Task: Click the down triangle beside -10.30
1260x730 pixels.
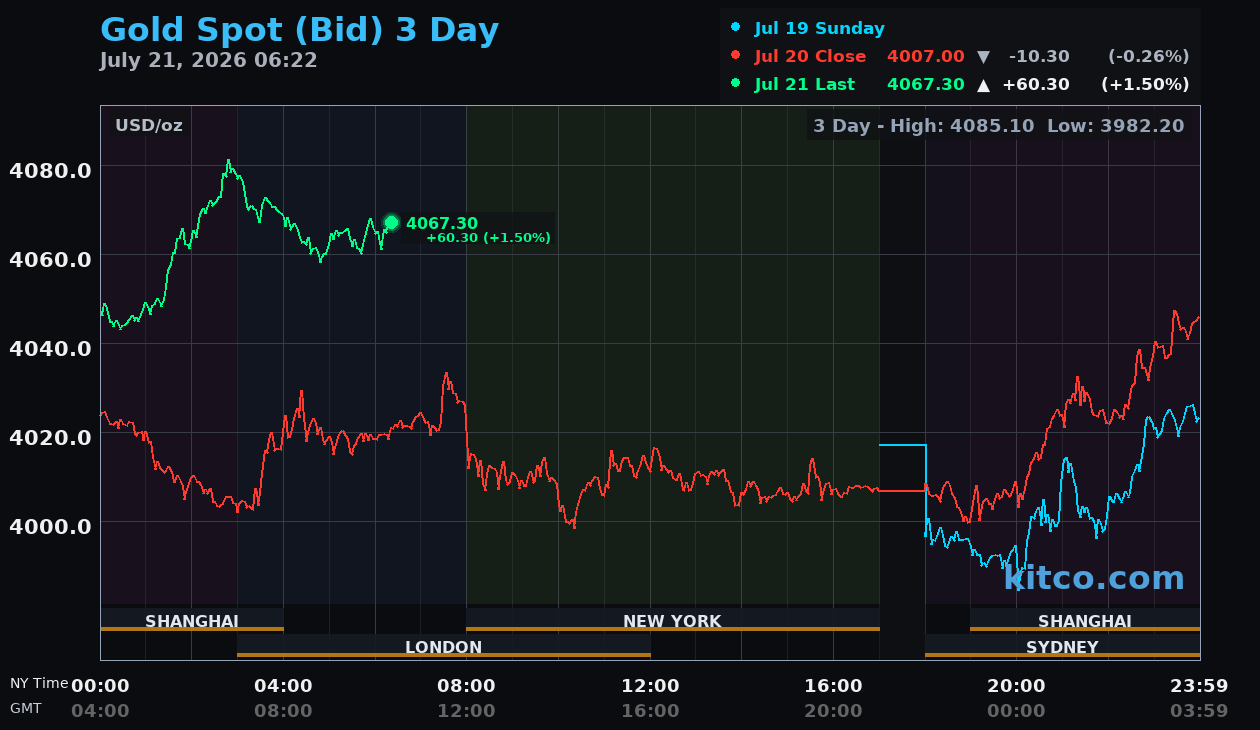Action: [983, 57]
